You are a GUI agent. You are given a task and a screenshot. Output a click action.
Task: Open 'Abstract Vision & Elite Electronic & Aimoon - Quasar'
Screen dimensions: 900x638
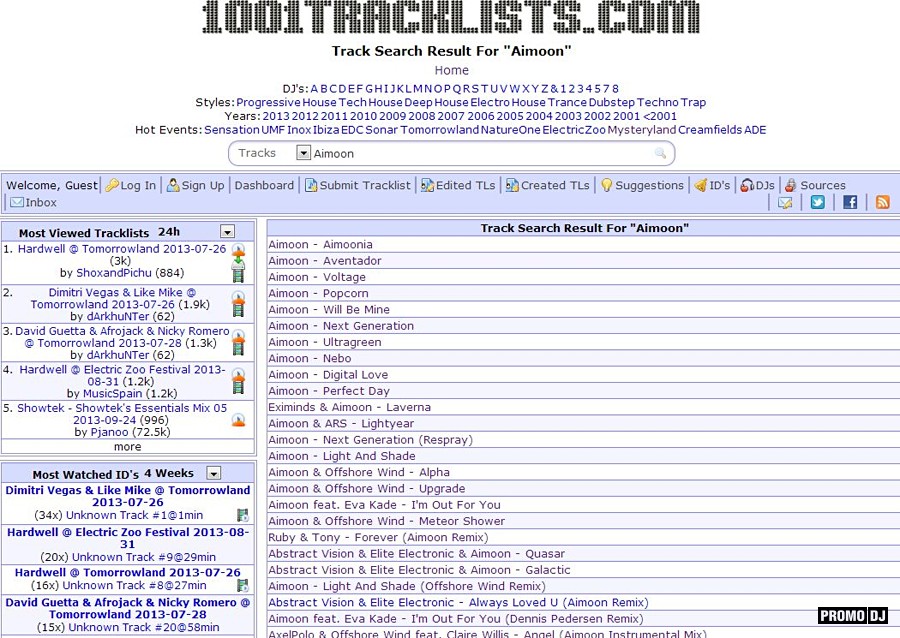[x=417, y=554]
